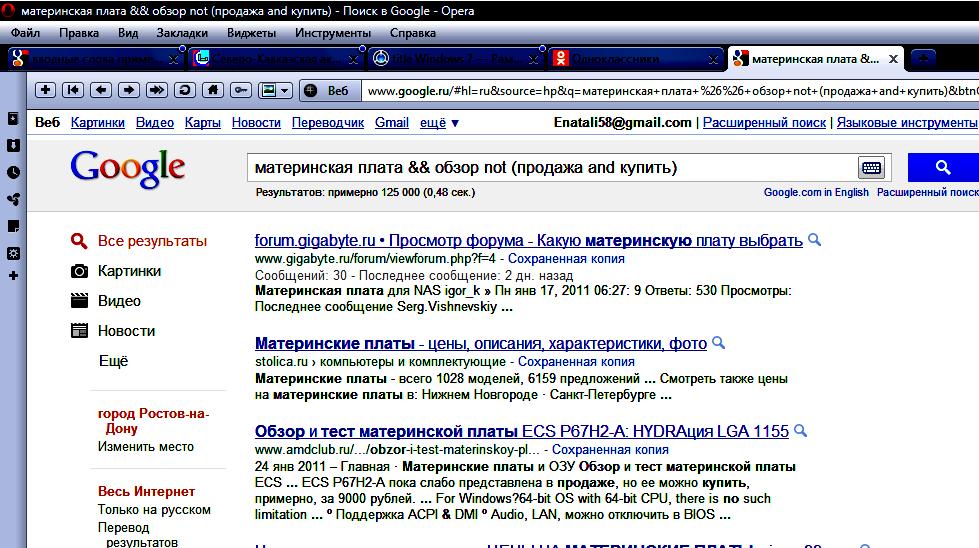Click Расширенный поиск link at top right

tap(764, 122)
